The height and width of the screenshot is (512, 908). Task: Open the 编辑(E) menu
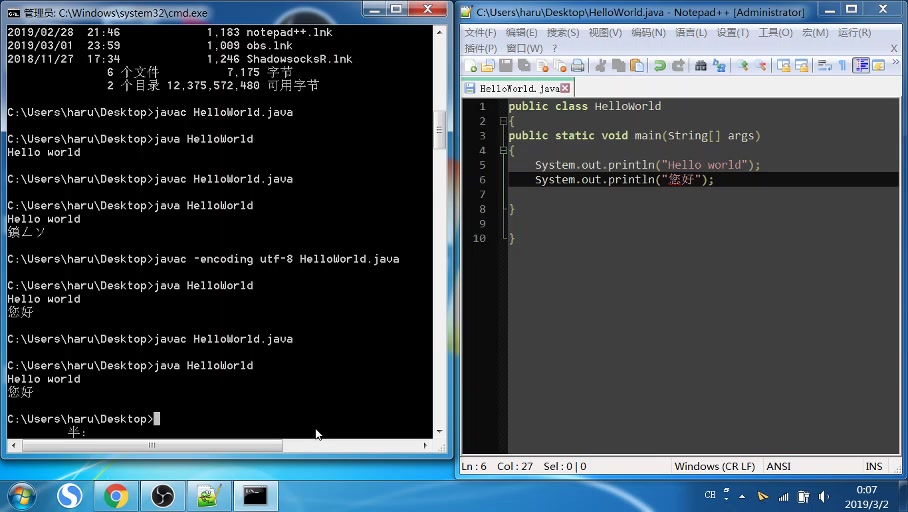(x=521, y=32)
